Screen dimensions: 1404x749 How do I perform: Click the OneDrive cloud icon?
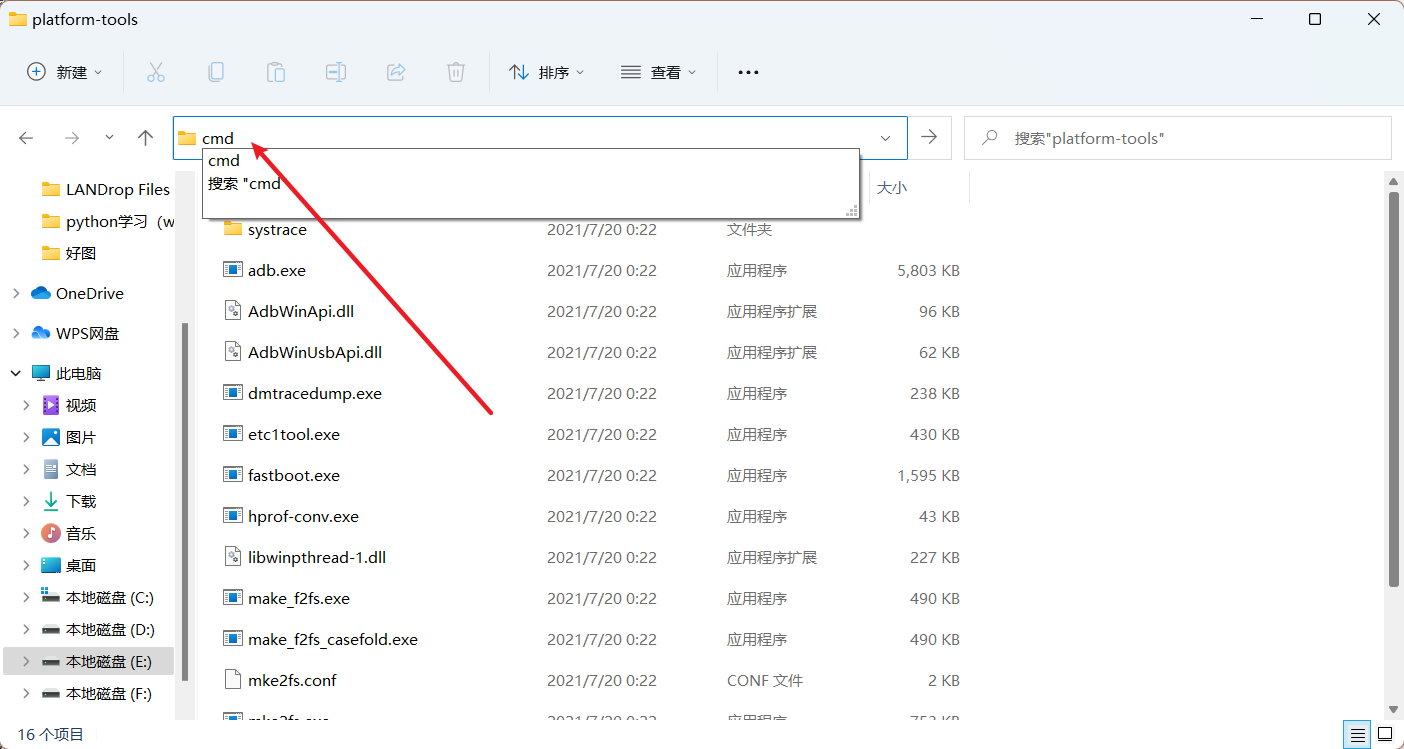pyautogui.click(x=41, y=293)
